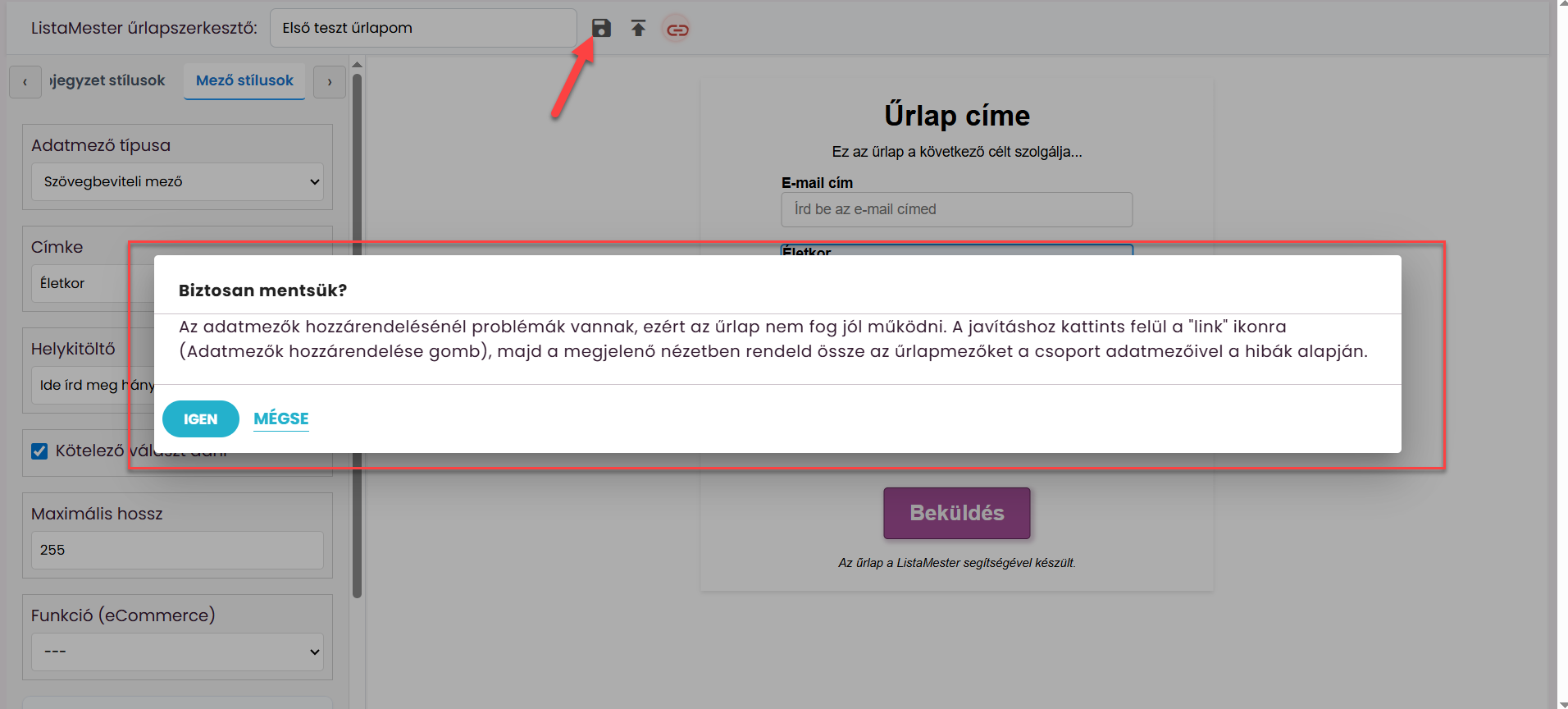Open the Funkció (eCommerce) dropdown

pos(177,652)
